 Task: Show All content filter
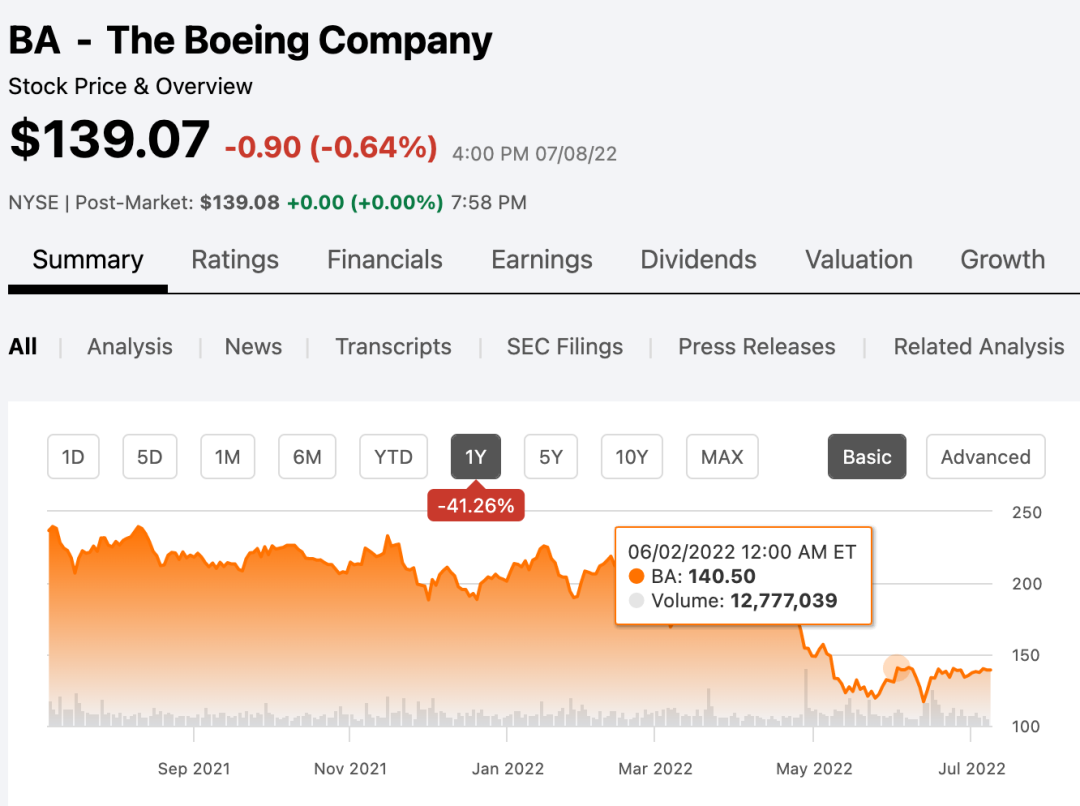tap(23, 346)
